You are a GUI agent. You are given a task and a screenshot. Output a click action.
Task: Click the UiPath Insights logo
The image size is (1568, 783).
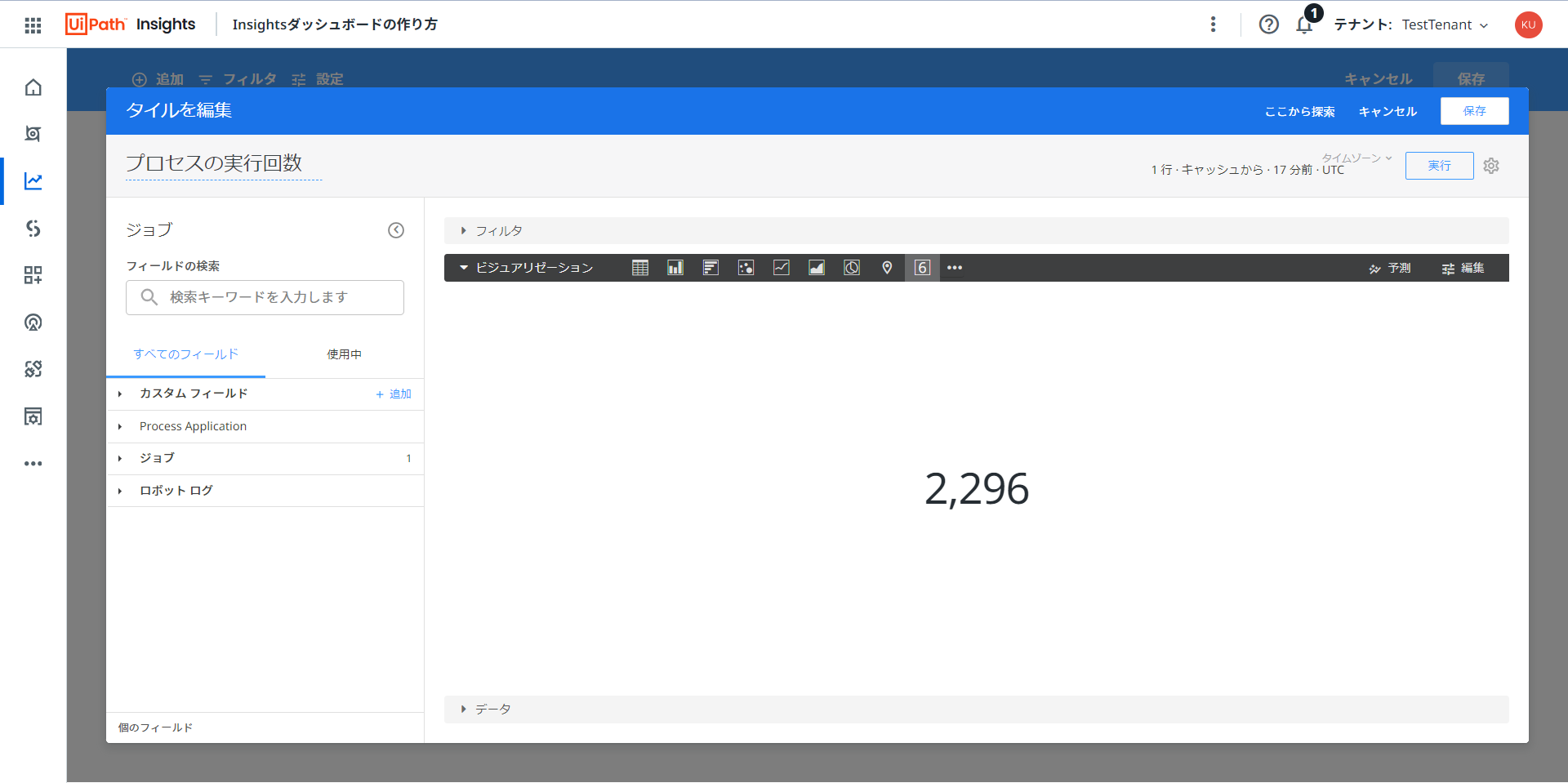[x=131, y=24]
